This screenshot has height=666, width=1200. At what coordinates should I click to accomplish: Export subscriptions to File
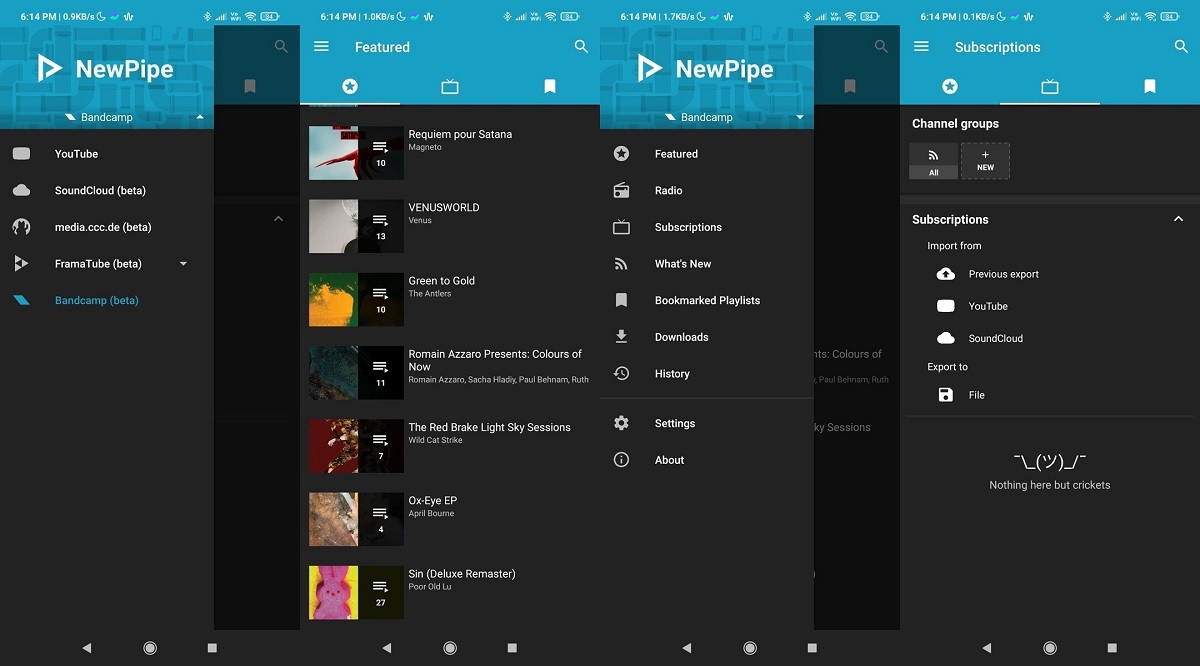976,395
